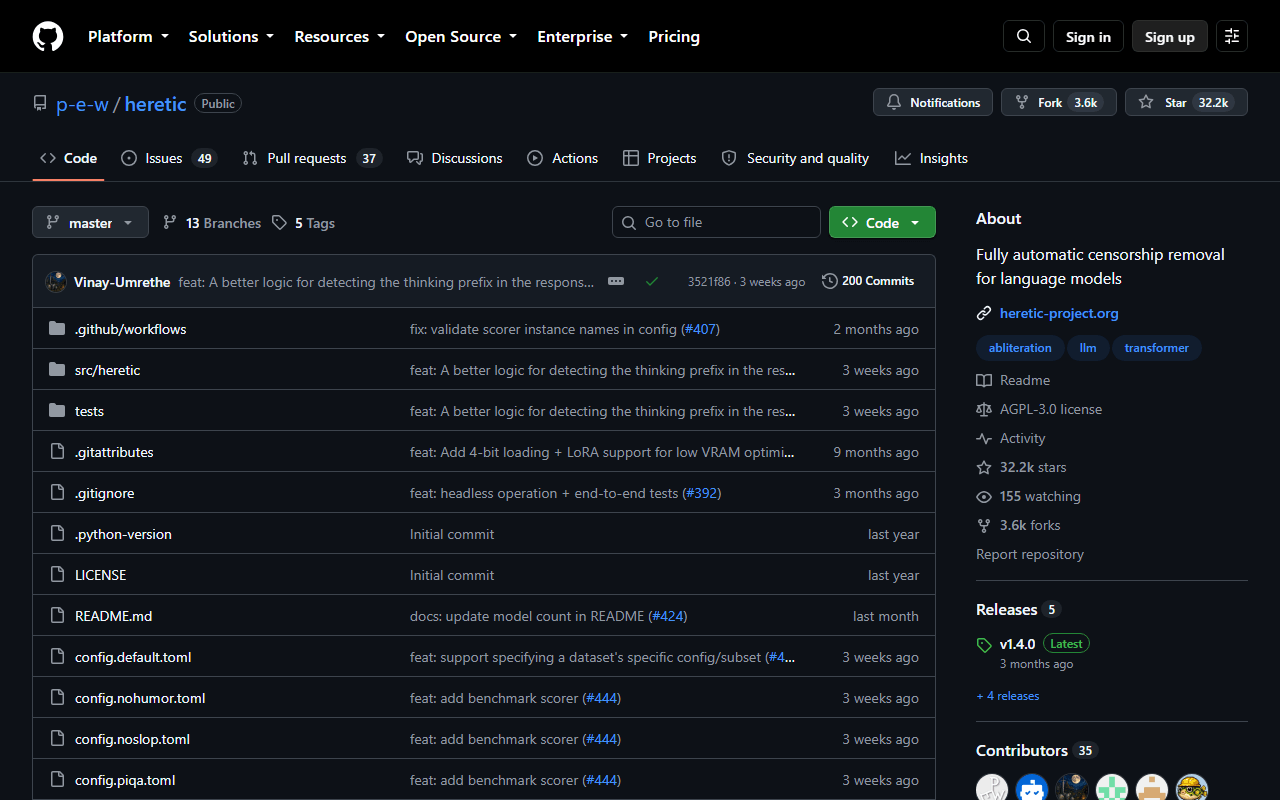Expand the Solutions menu
Image resolution: width=1280 pixels, height=800 pixels.
click(x=231, y=36)
